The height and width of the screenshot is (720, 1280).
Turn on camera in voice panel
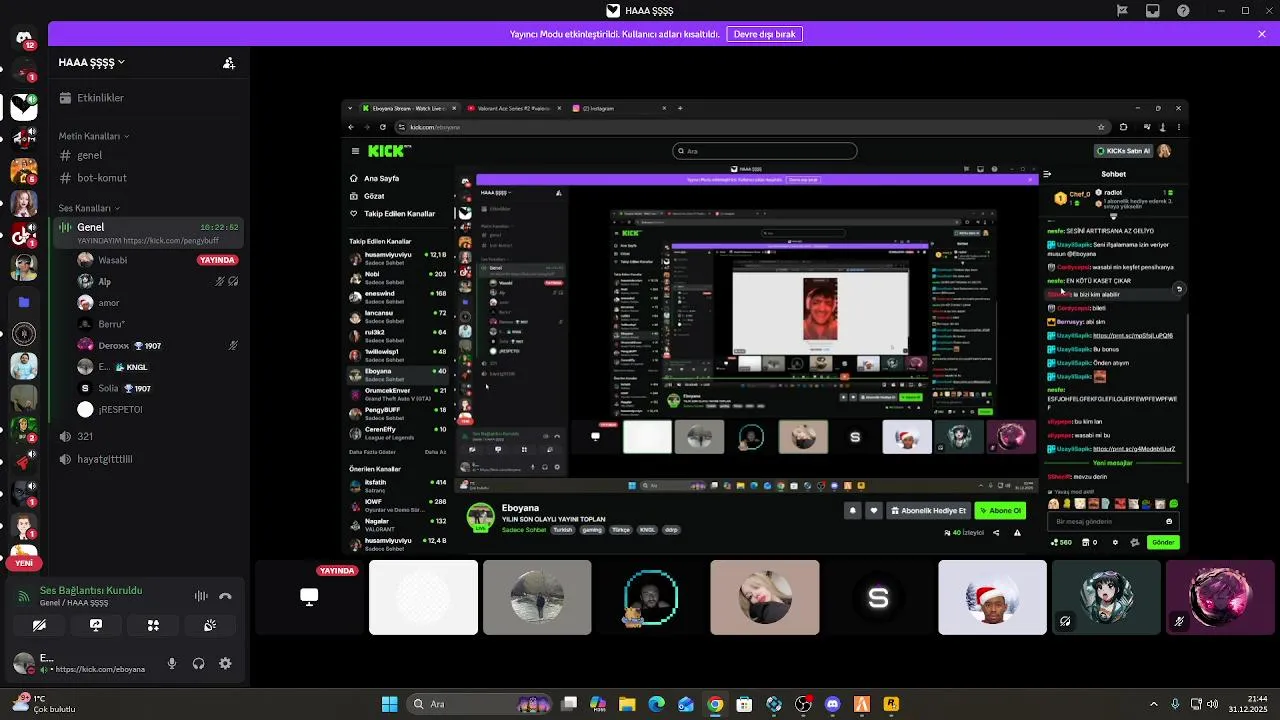pyautogui.click(x=39, y=625)
